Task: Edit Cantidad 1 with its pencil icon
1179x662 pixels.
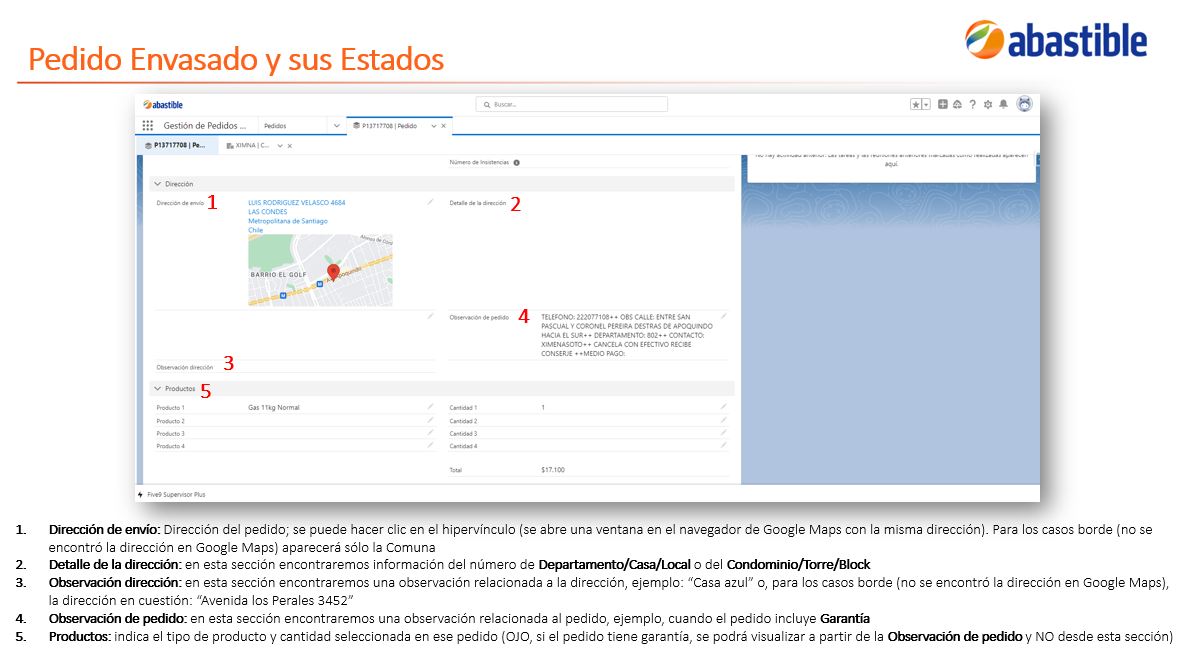Action: 723,407
